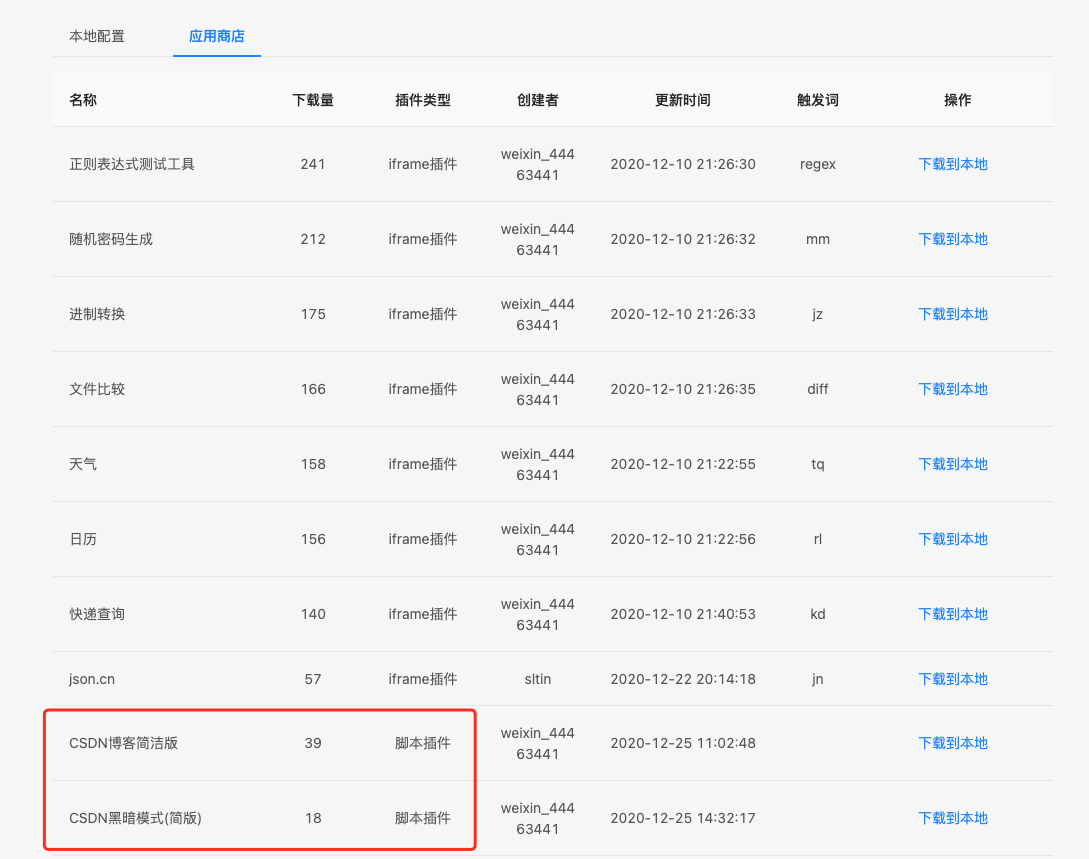Click 脚本本插件 type in CSDN博客简洁版 row
This screenshot has width=1089, height=859.
point(423,743)
